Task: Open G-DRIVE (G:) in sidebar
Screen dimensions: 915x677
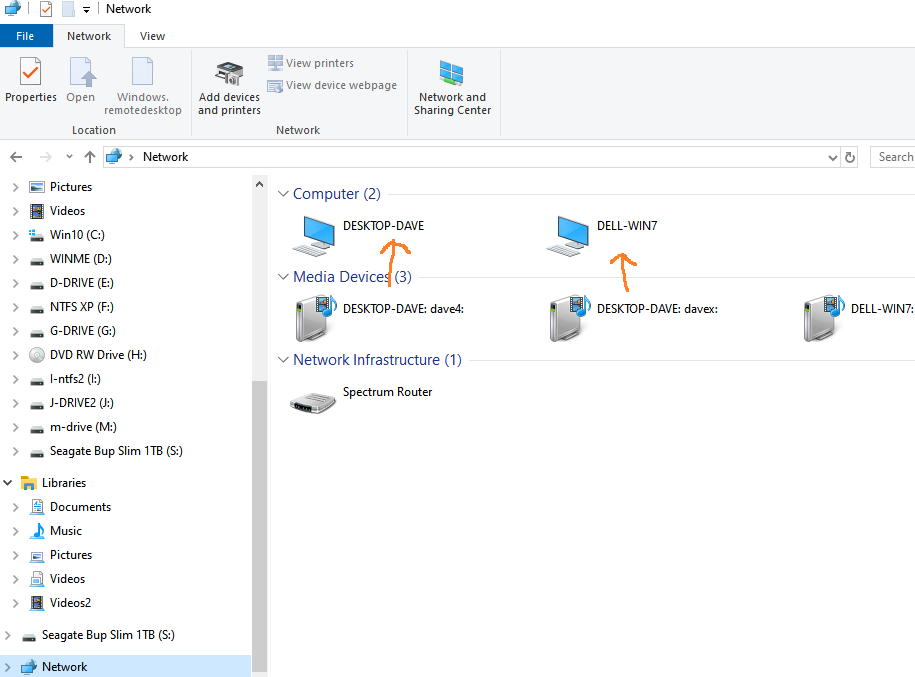Action: 83,330
